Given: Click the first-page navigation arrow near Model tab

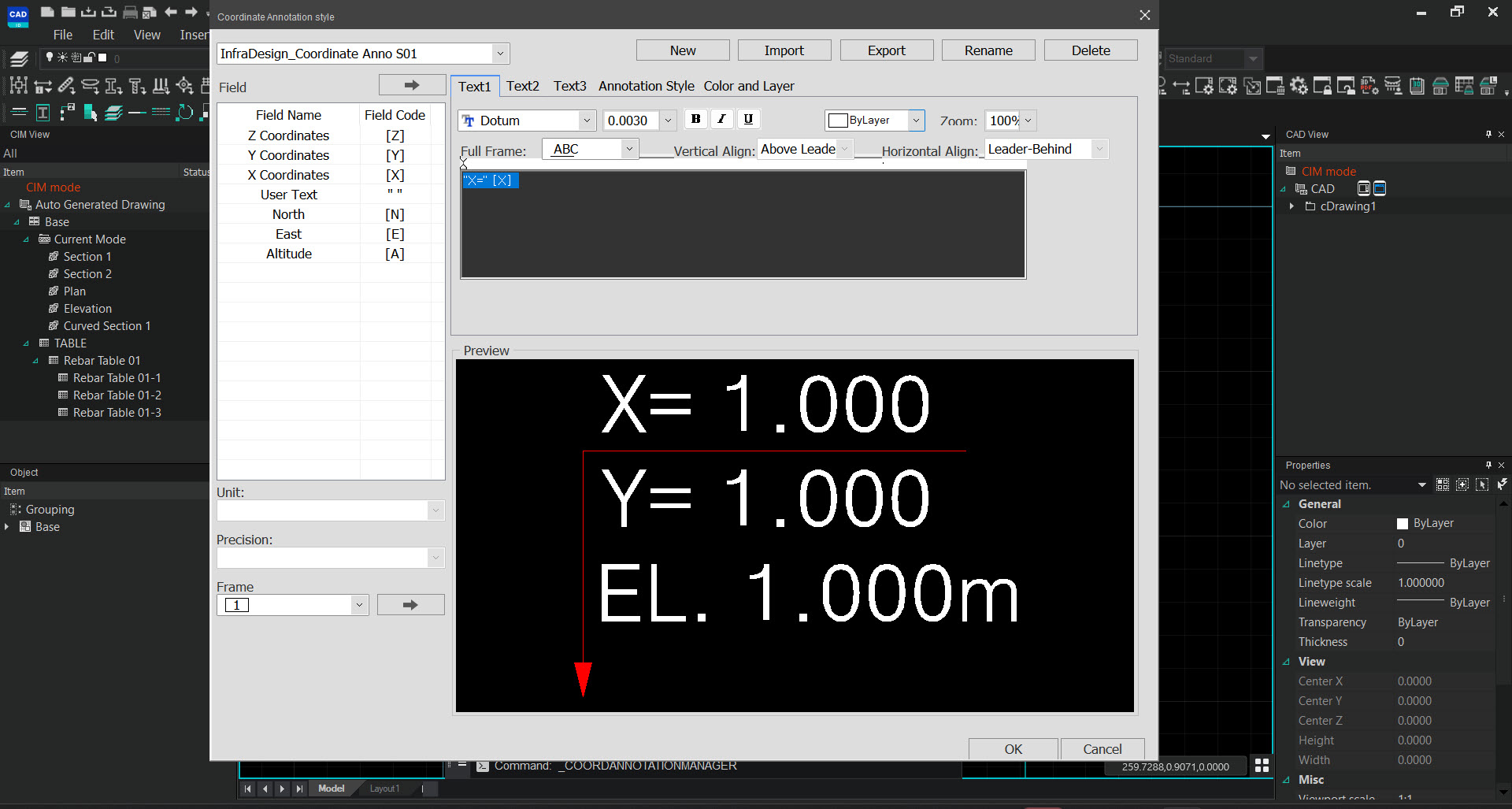Looking at the screenshot, I should click(248, 789).
